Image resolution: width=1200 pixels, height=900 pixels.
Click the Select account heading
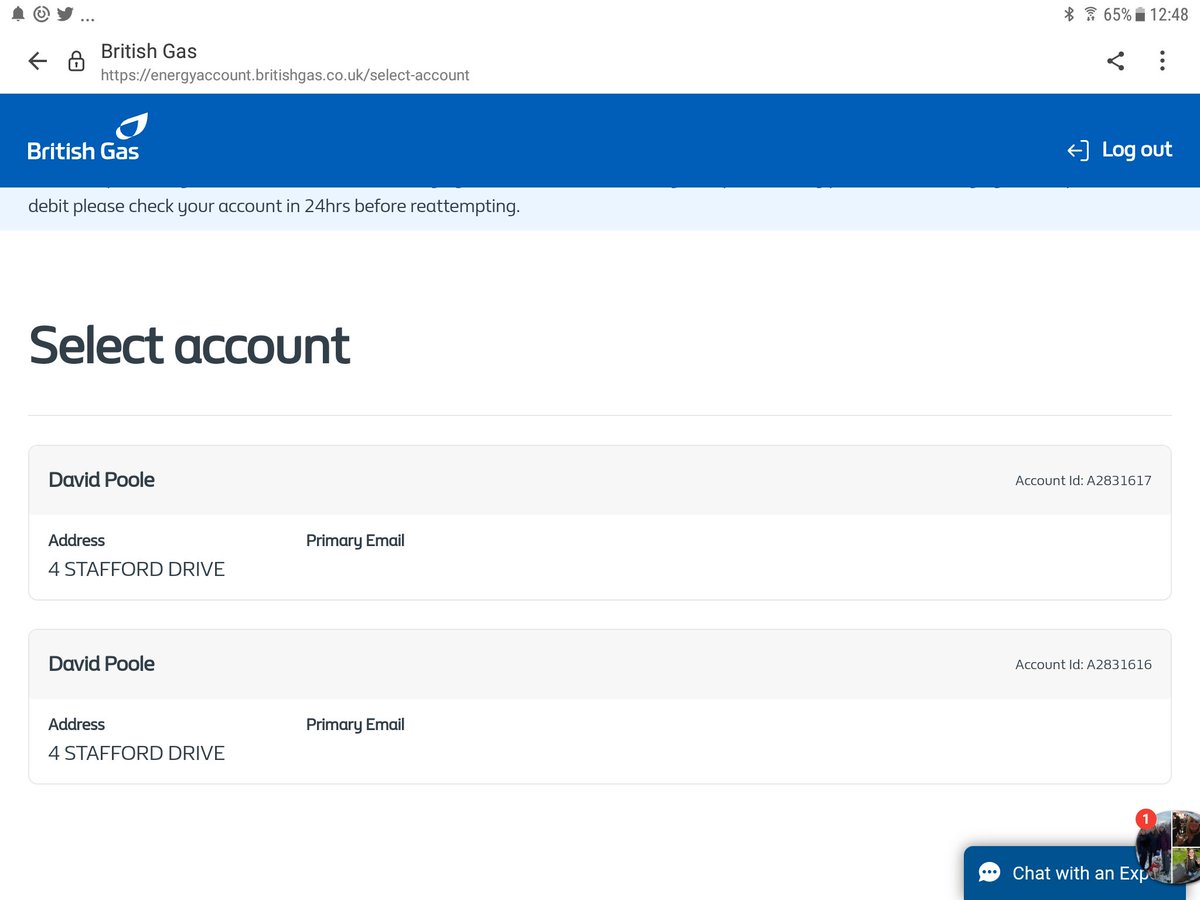coord(190,345)
